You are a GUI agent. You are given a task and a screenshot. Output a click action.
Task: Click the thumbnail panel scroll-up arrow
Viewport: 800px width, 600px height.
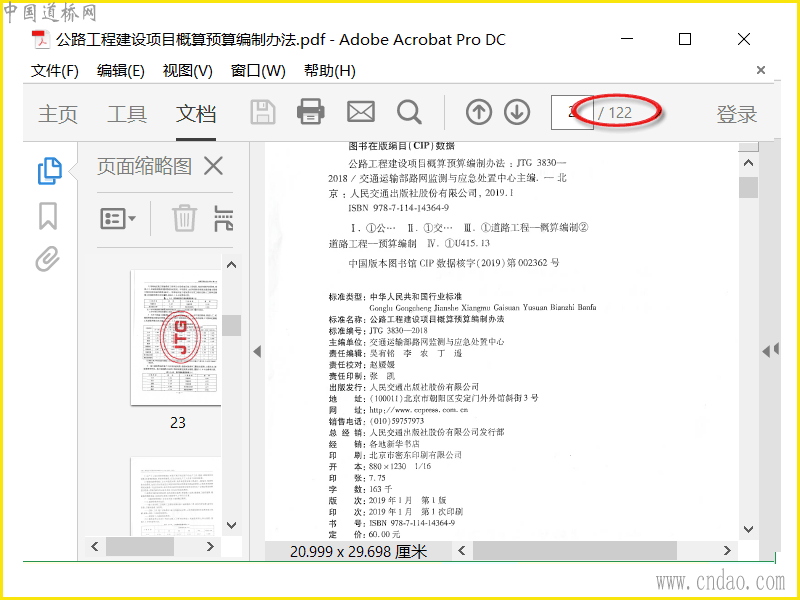[x=232, y=264]
